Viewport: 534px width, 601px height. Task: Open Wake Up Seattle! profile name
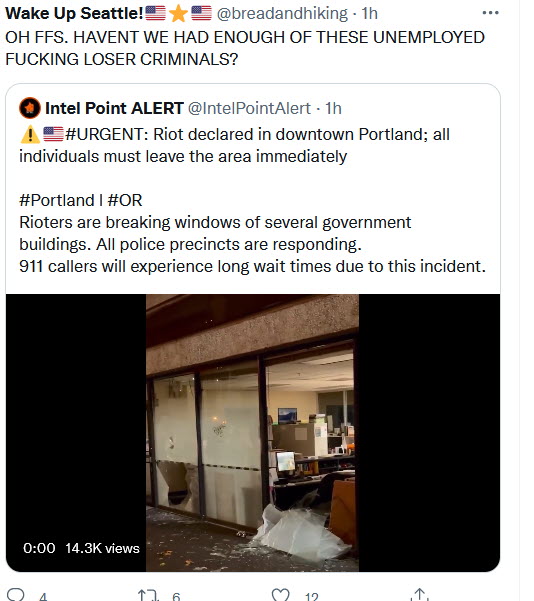pyautogui.click(x=74, y=13)
